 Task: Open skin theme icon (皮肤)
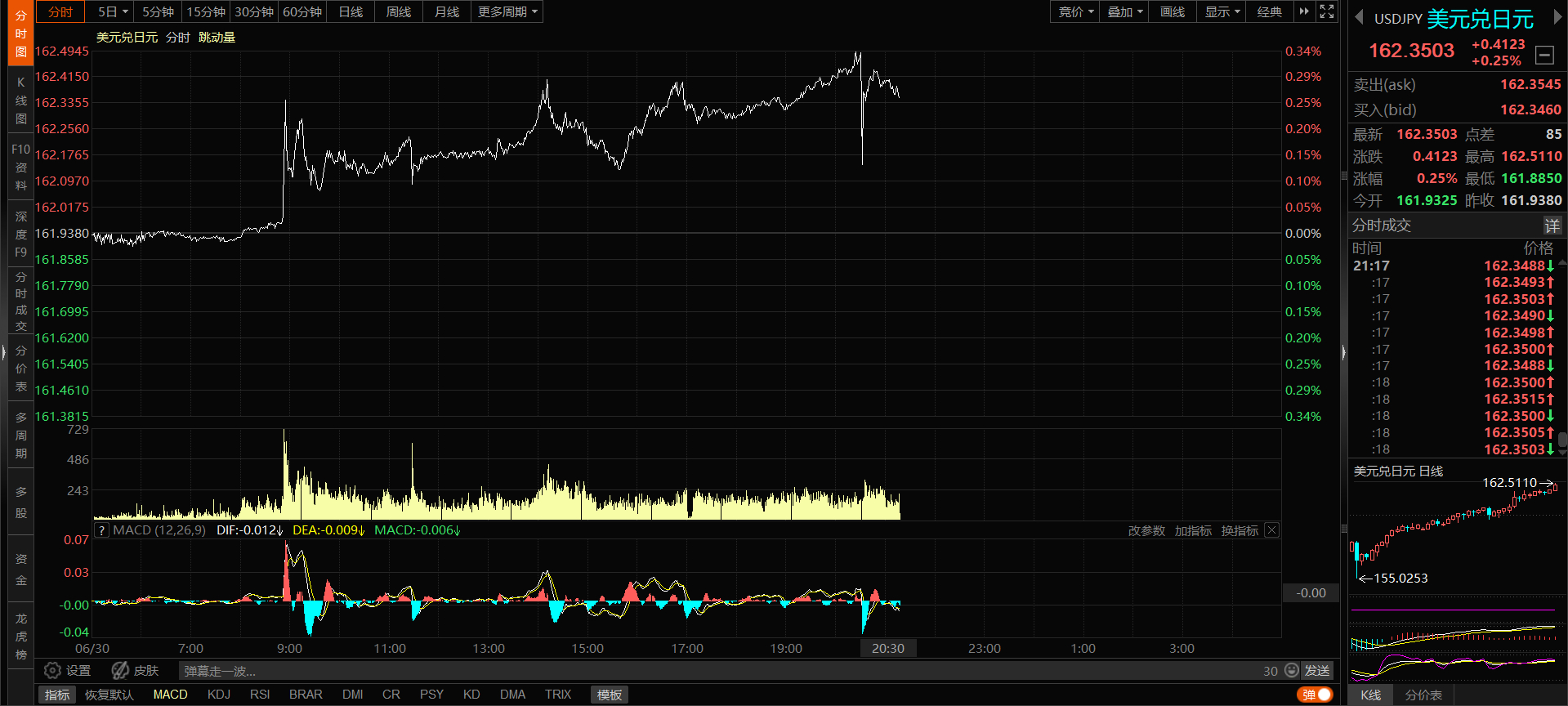(120, 670)
